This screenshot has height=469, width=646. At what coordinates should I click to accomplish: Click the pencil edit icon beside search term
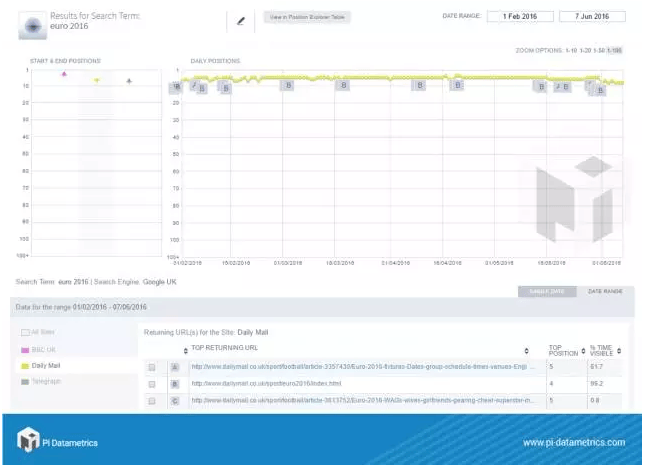[x=240, y=19]
